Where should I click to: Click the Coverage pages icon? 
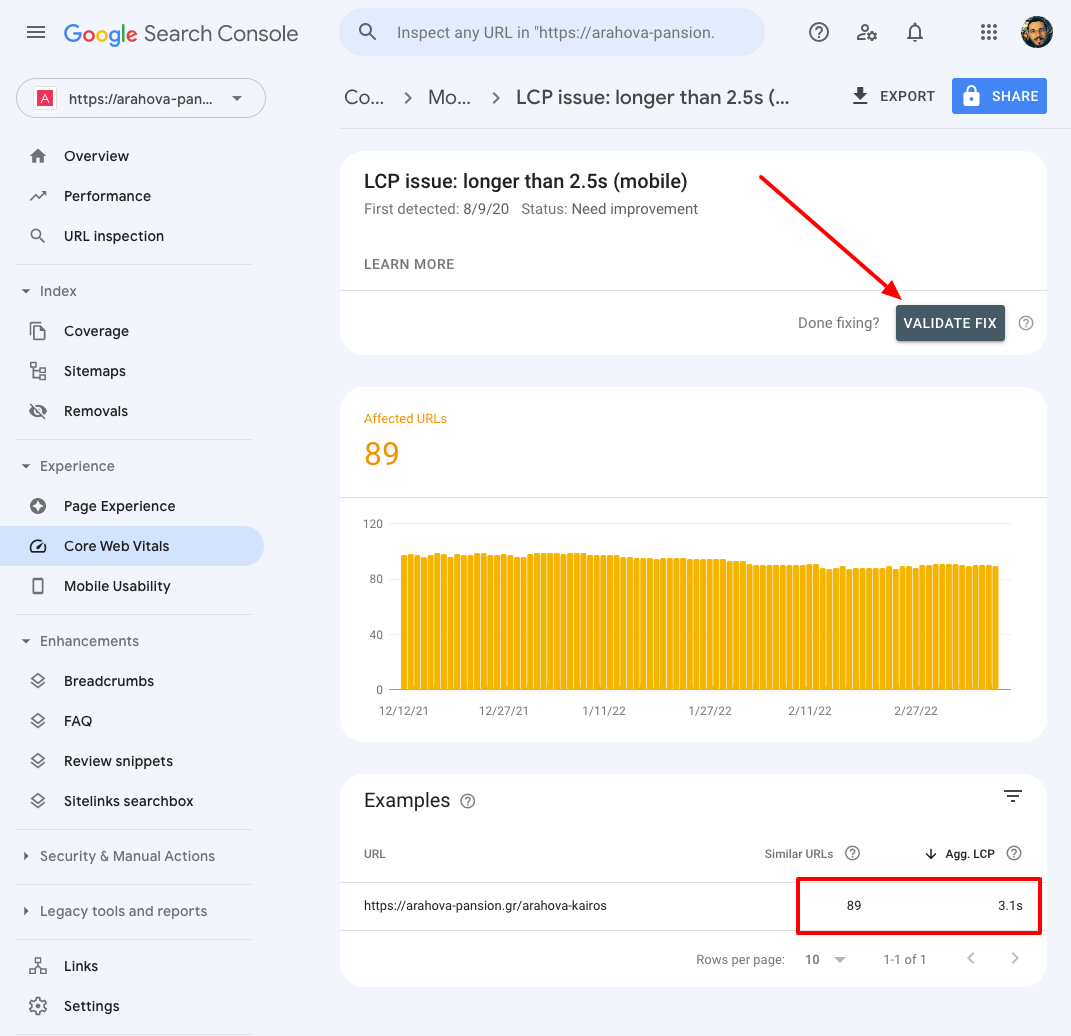point(38,331)
